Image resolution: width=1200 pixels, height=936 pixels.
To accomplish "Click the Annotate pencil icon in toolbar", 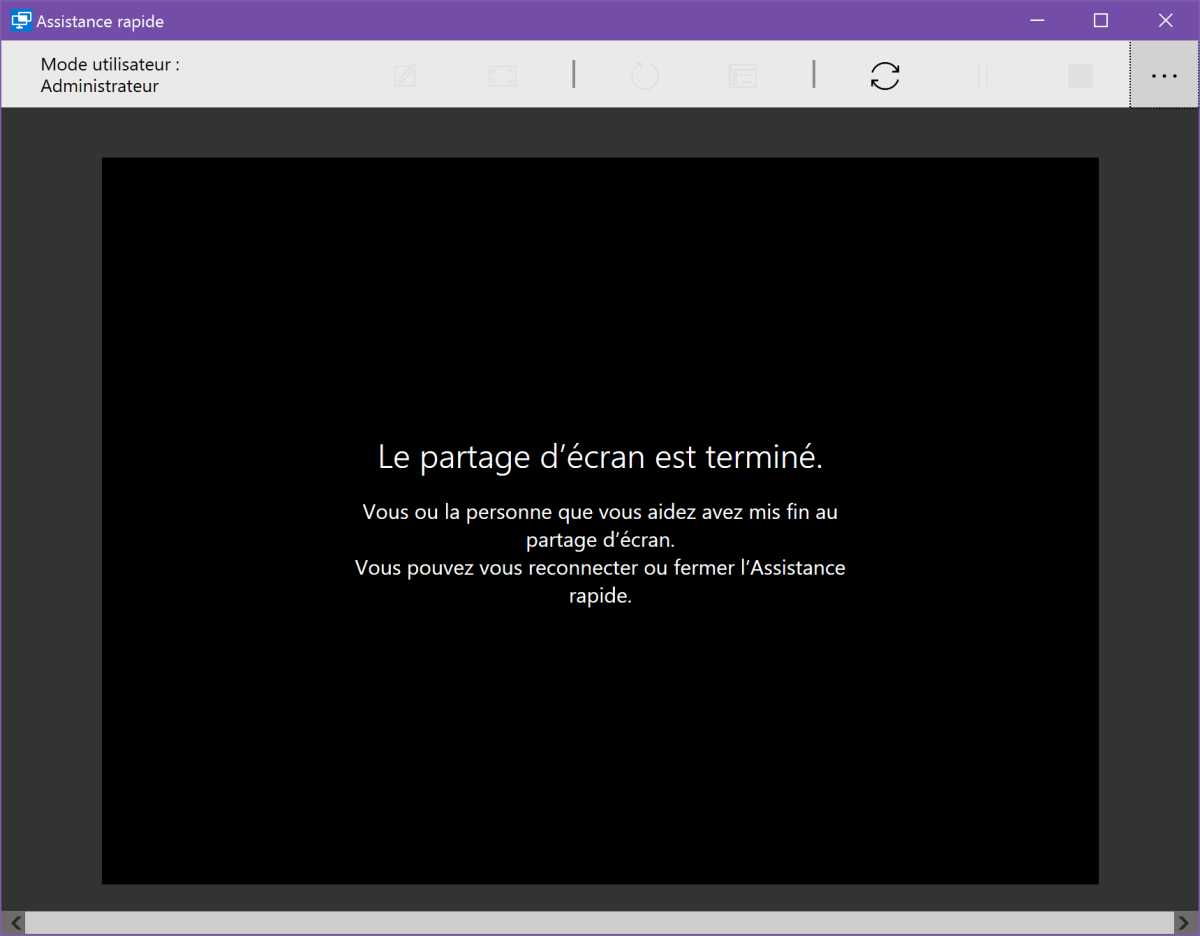I will tap(405, 76).
